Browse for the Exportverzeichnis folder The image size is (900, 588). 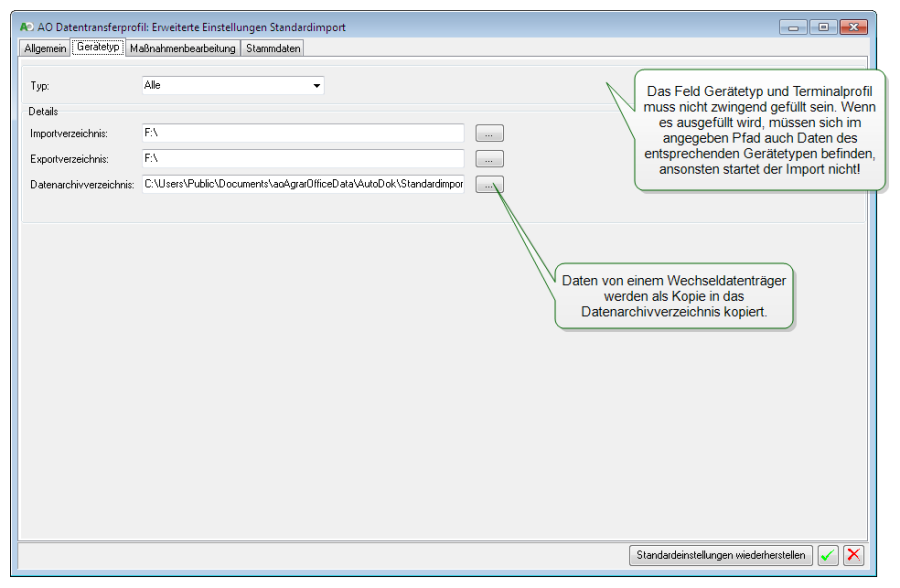coord(489,159)
